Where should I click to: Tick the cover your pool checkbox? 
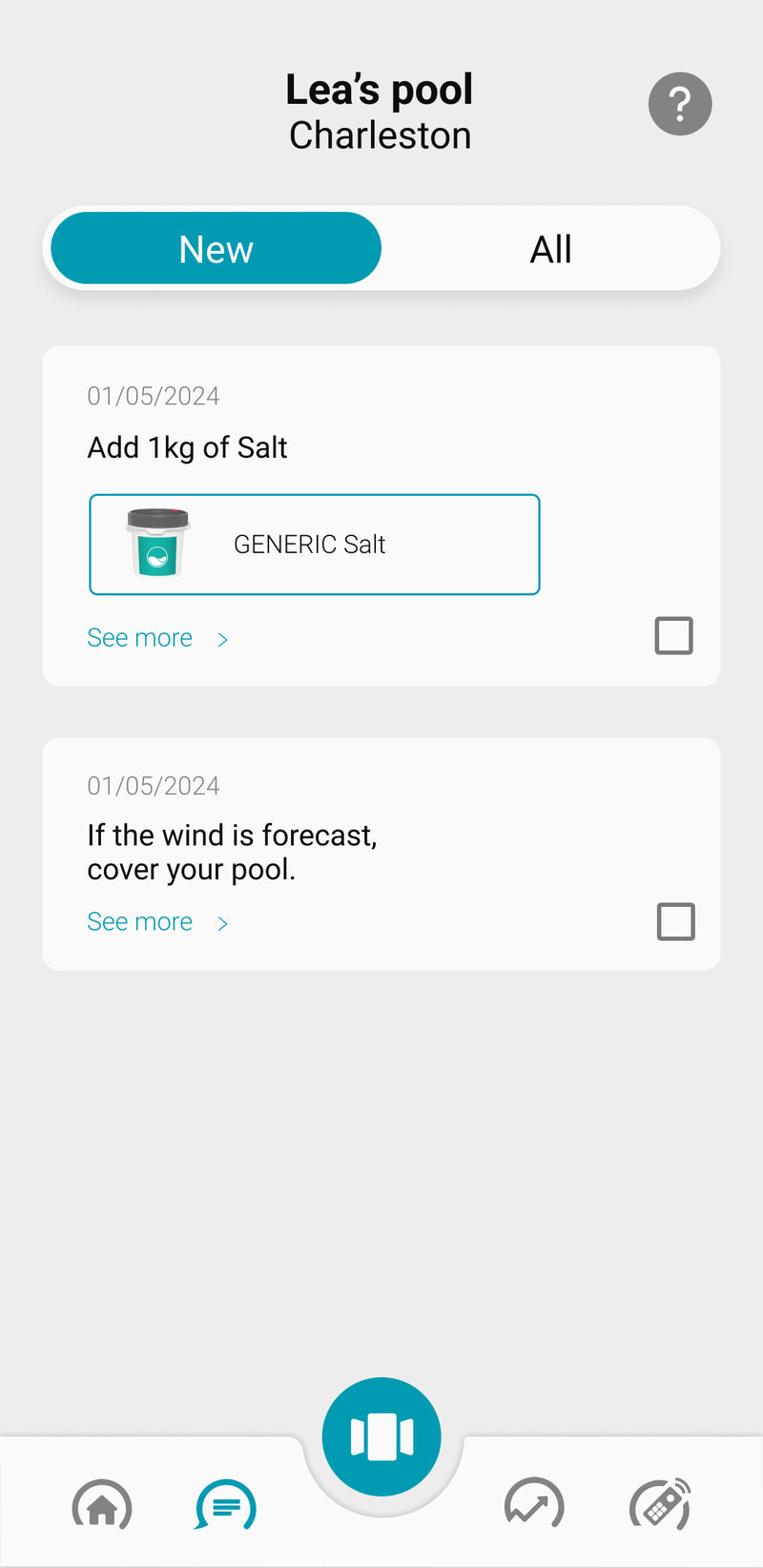pos(675,921)
